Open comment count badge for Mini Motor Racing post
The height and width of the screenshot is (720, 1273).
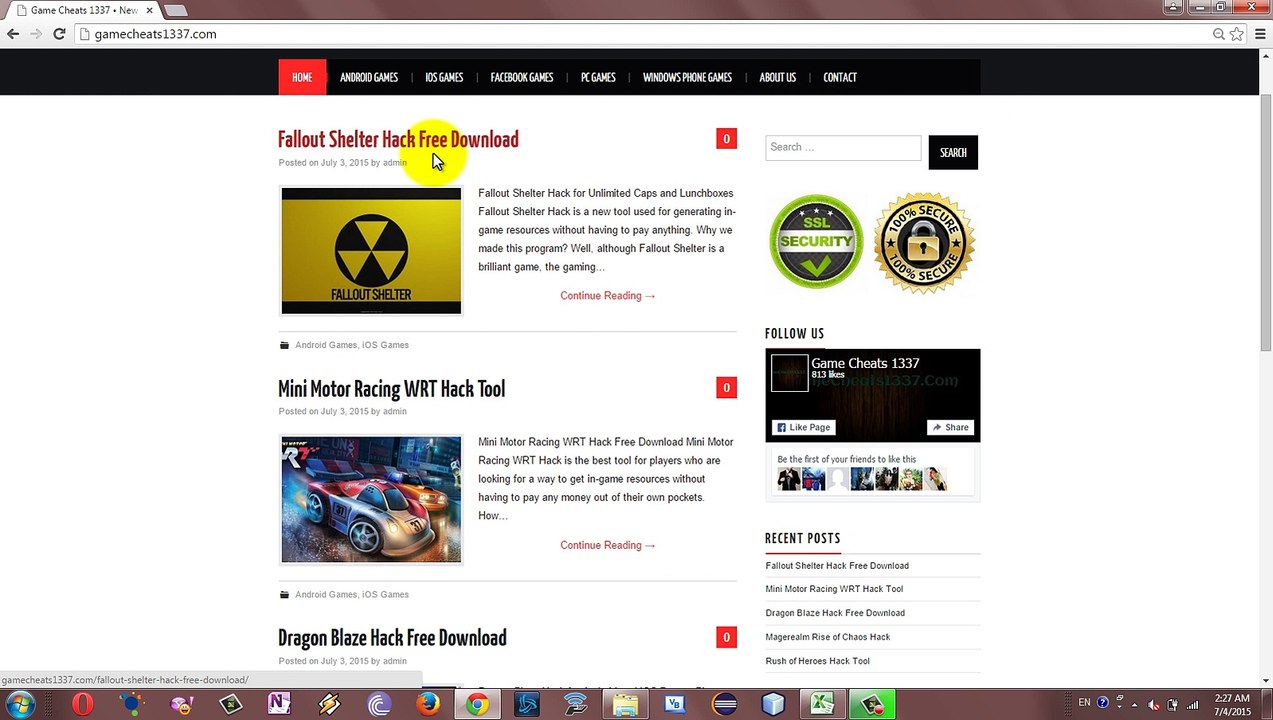pyautogui.click(x=727, y=388)
